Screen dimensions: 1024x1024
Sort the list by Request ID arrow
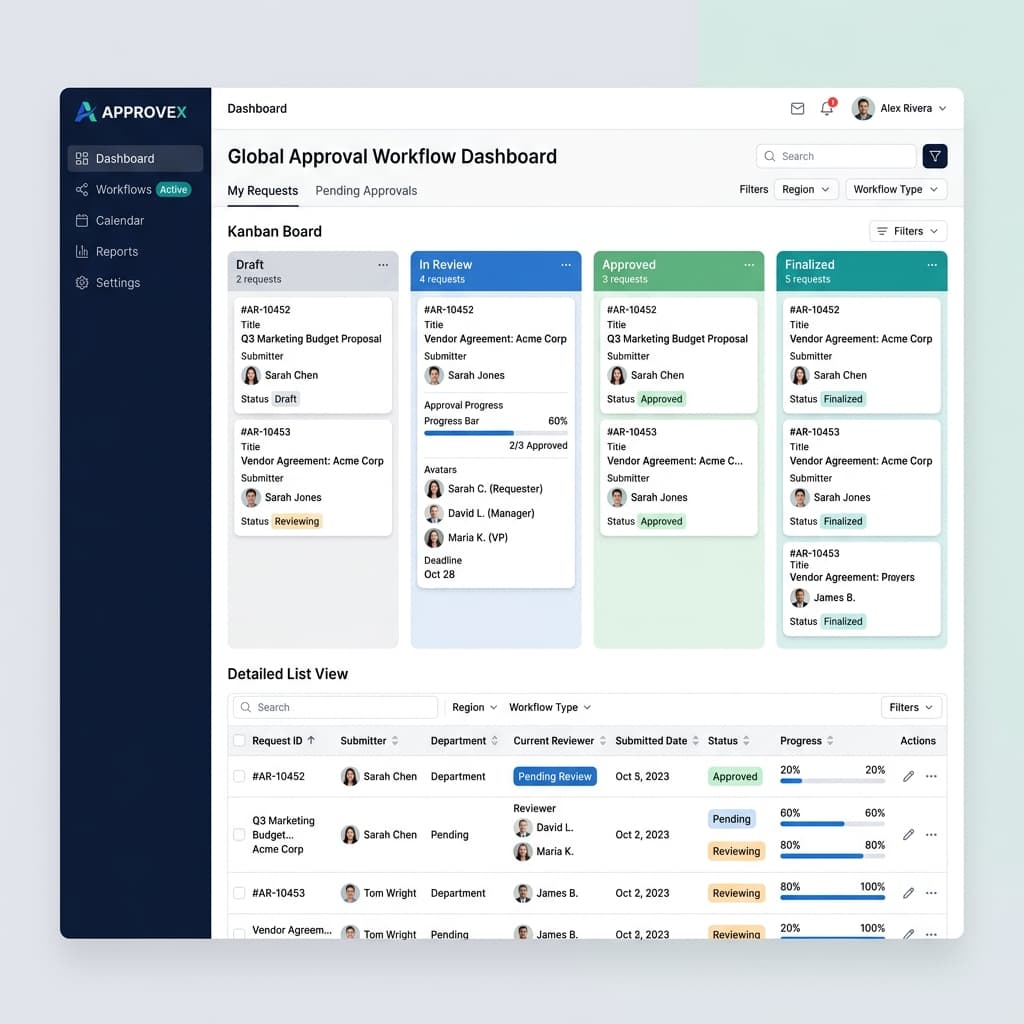pyautogui.click(x=311, y=741)
